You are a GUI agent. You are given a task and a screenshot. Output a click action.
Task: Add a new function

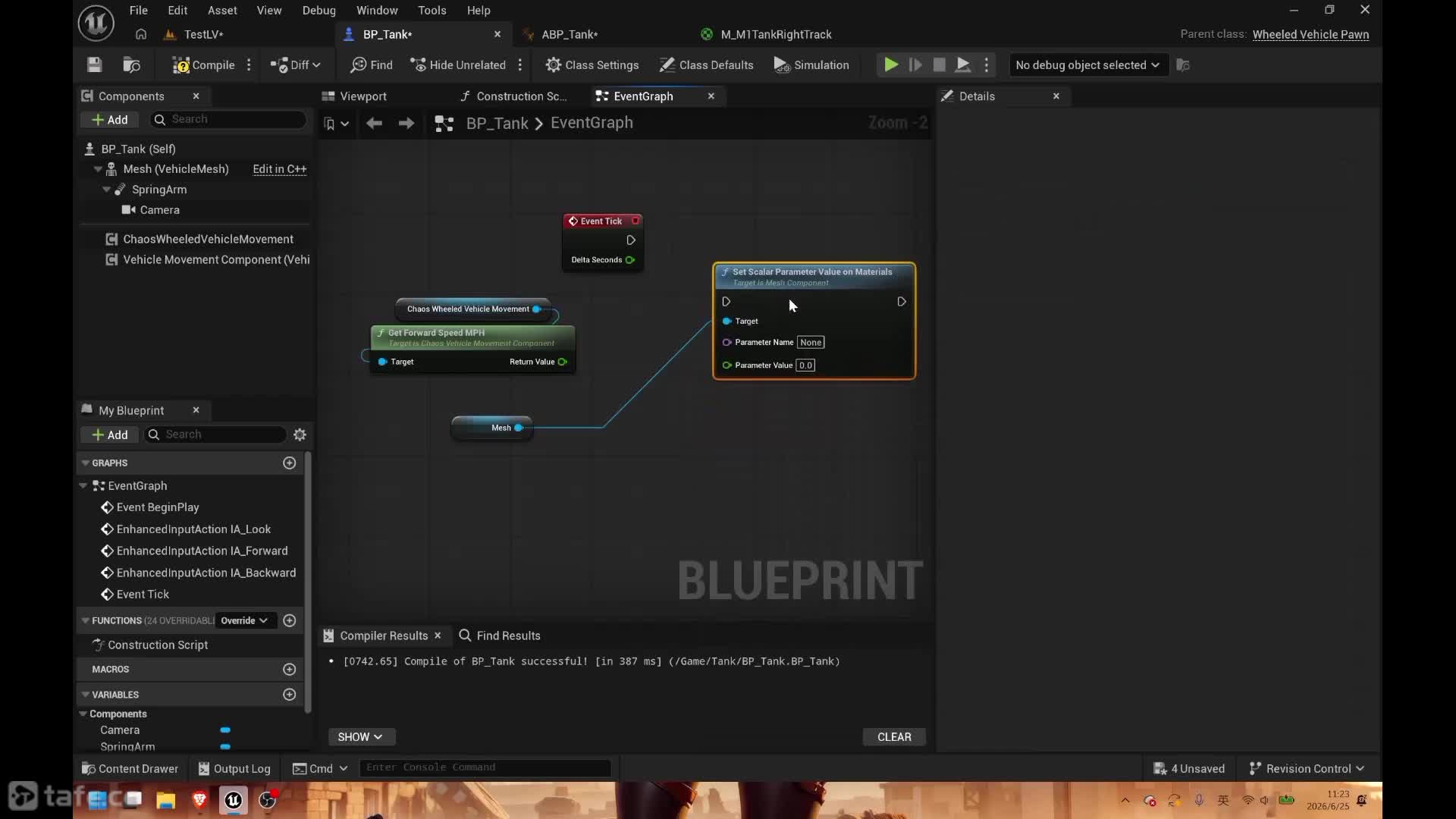coord(289,620)
